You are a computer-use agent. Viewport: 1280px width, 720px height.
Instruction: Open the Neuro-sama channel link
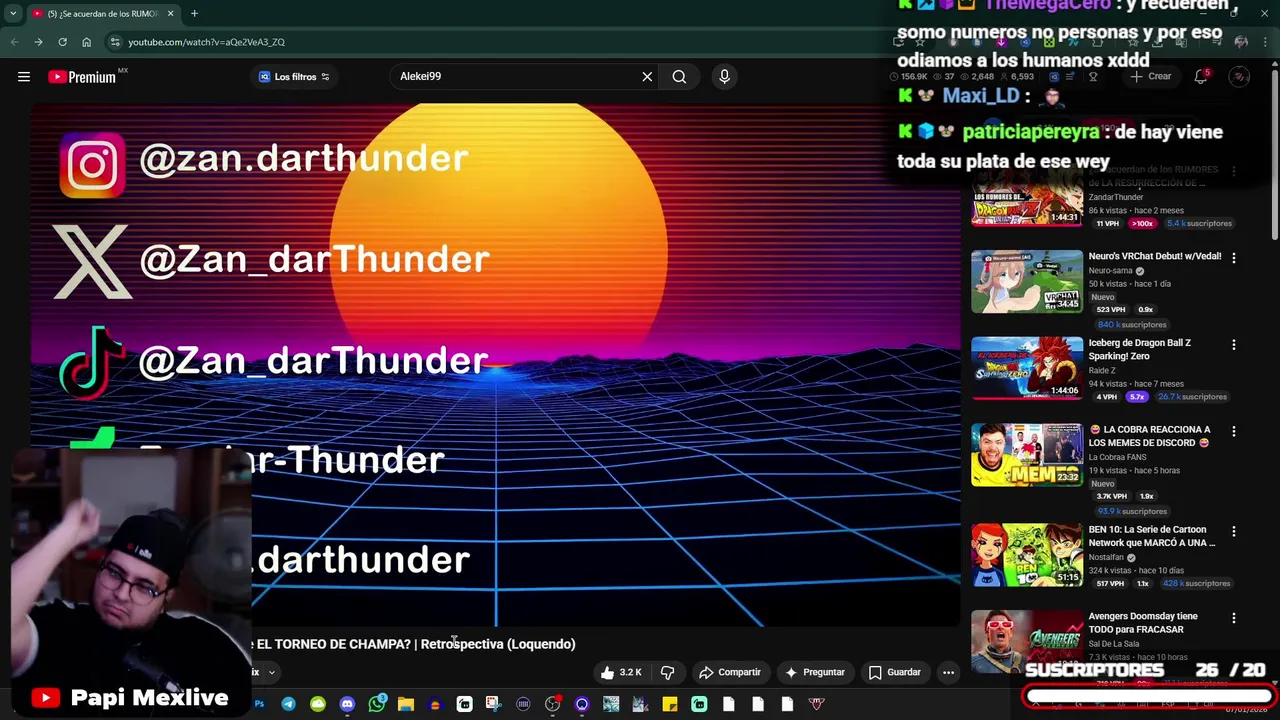coord(1110,271)
